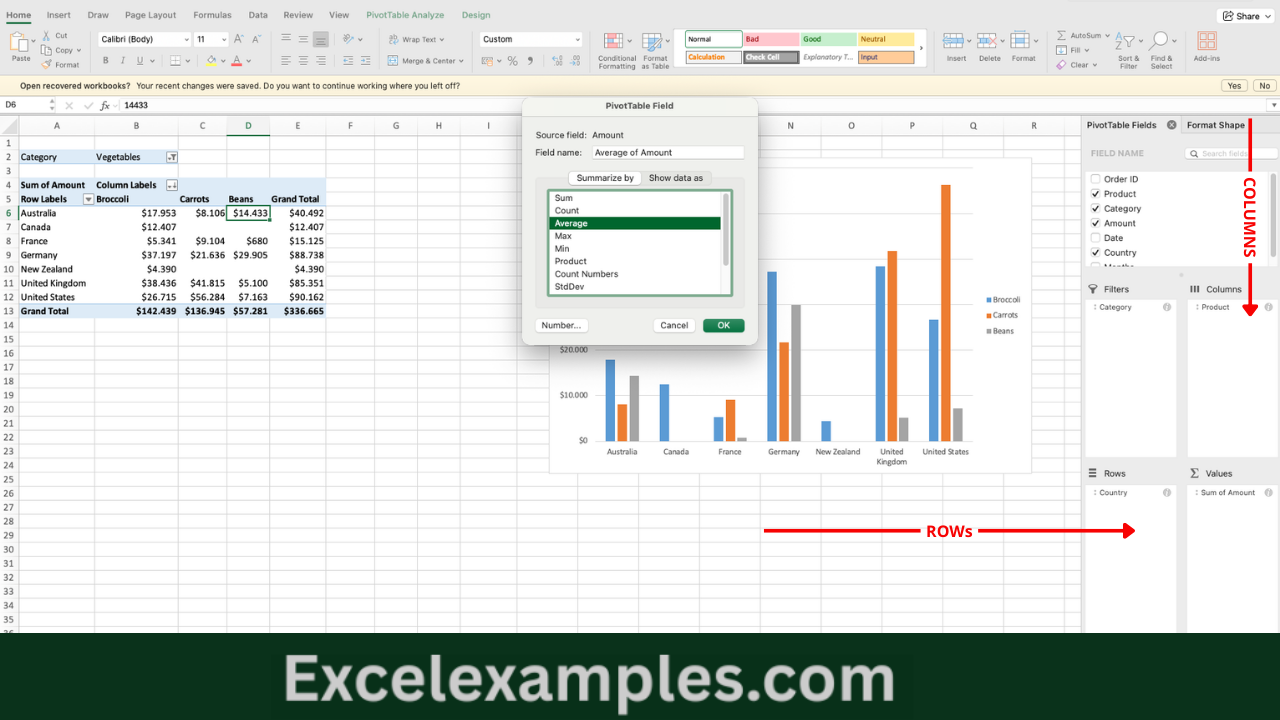
Task: Click the Number button in the dialog
Action: pyautogui.click(x=561, y=325)
